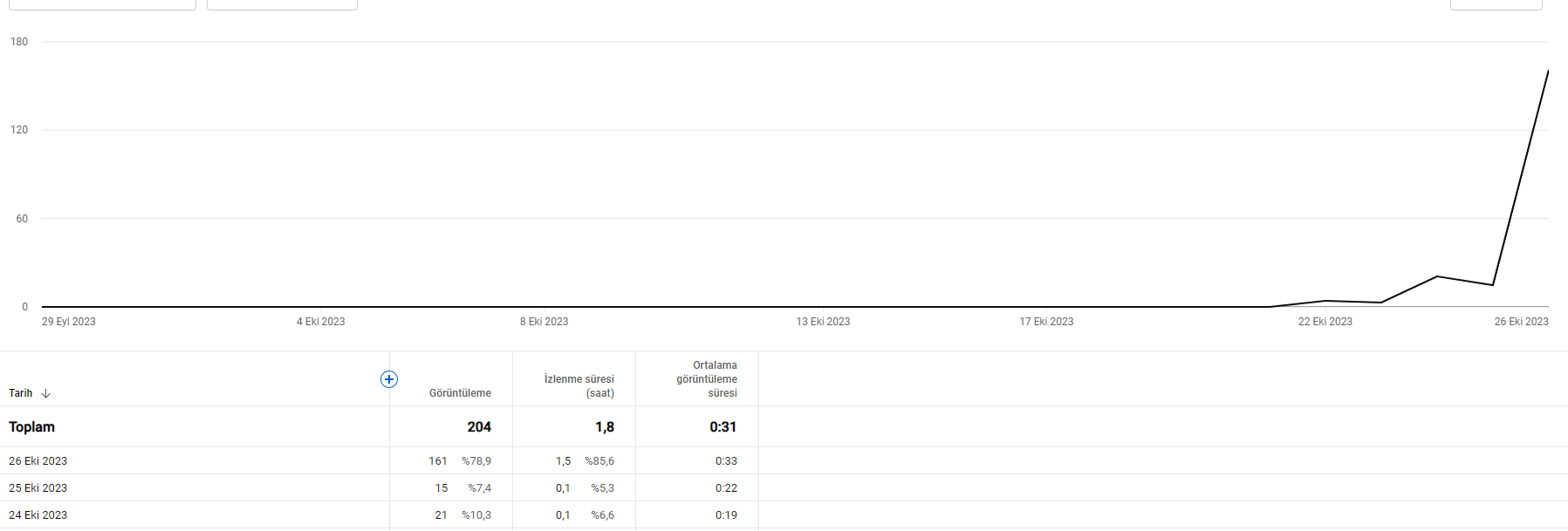Viewport: 1568px width, 531px height.
Task: Open the dropdown box at top right
Action: 1496,4
